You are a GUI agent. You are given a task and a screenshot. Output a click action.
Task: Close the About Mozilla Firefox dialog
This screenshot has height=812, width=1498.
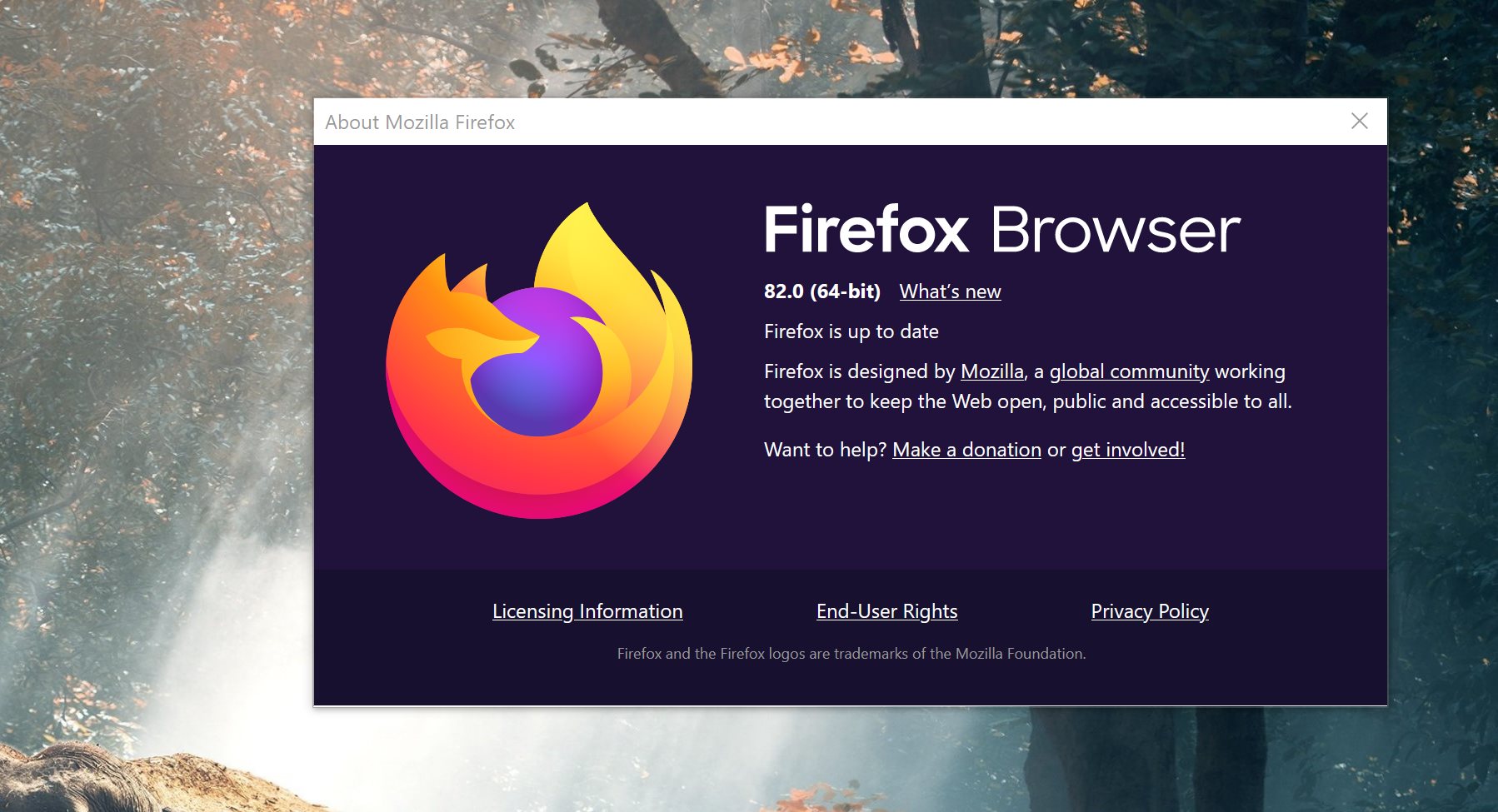click(x=1359, y=122)
